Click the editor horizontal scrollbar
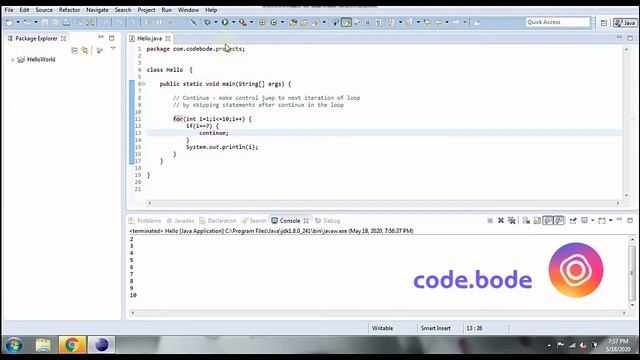This screenshot has height=360, width=640. pyautogui.click(x=384, y=203)
